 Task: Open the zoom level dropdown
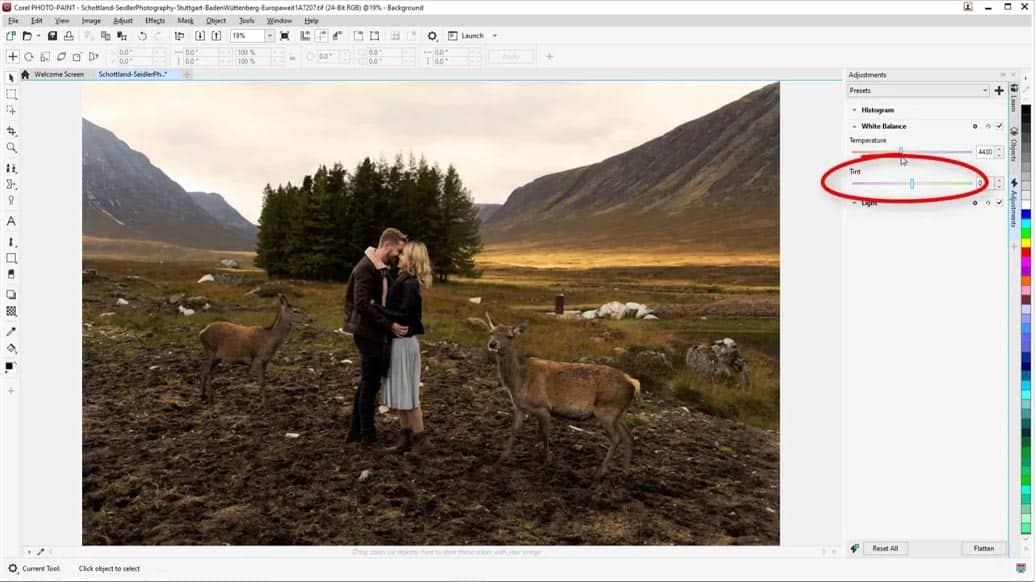coord(269,36)
